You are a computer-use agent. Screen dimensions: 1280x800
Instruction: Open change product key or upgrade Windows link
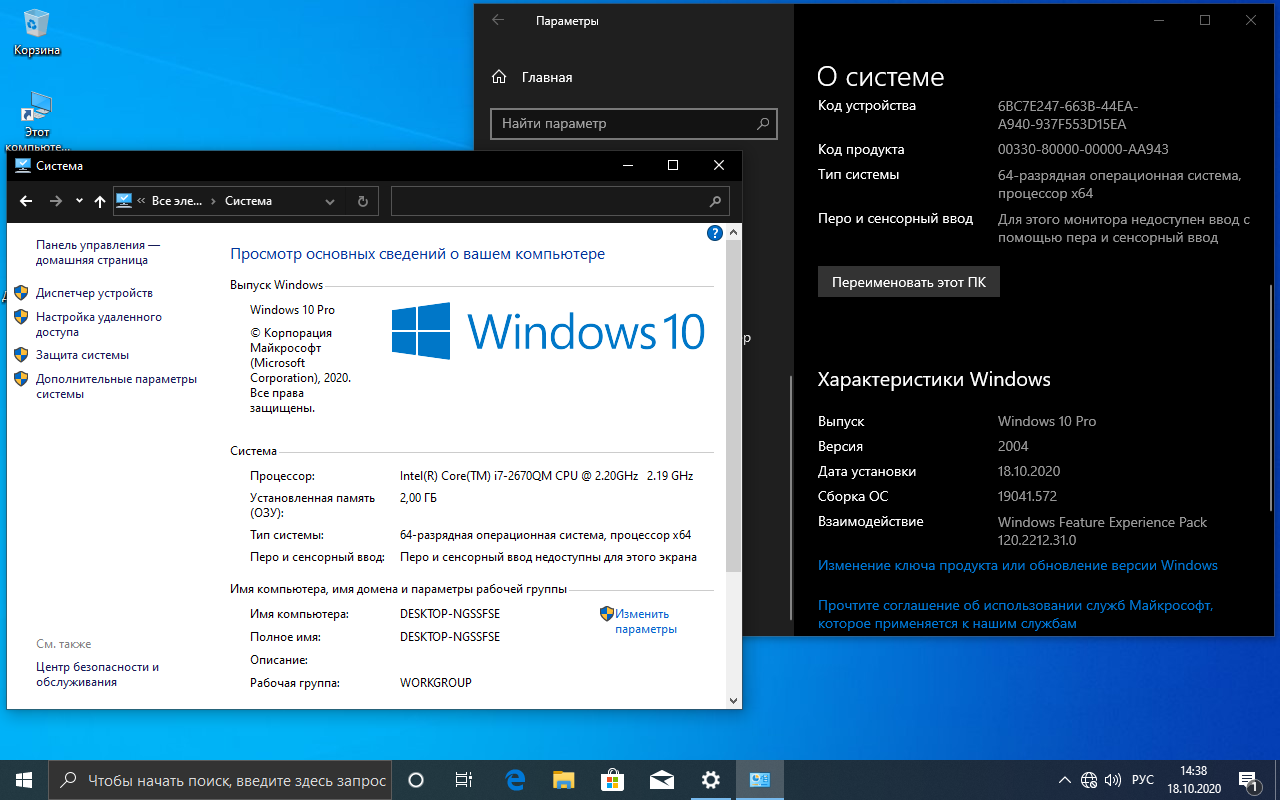pyautogui.click(x=1018, y=565)
